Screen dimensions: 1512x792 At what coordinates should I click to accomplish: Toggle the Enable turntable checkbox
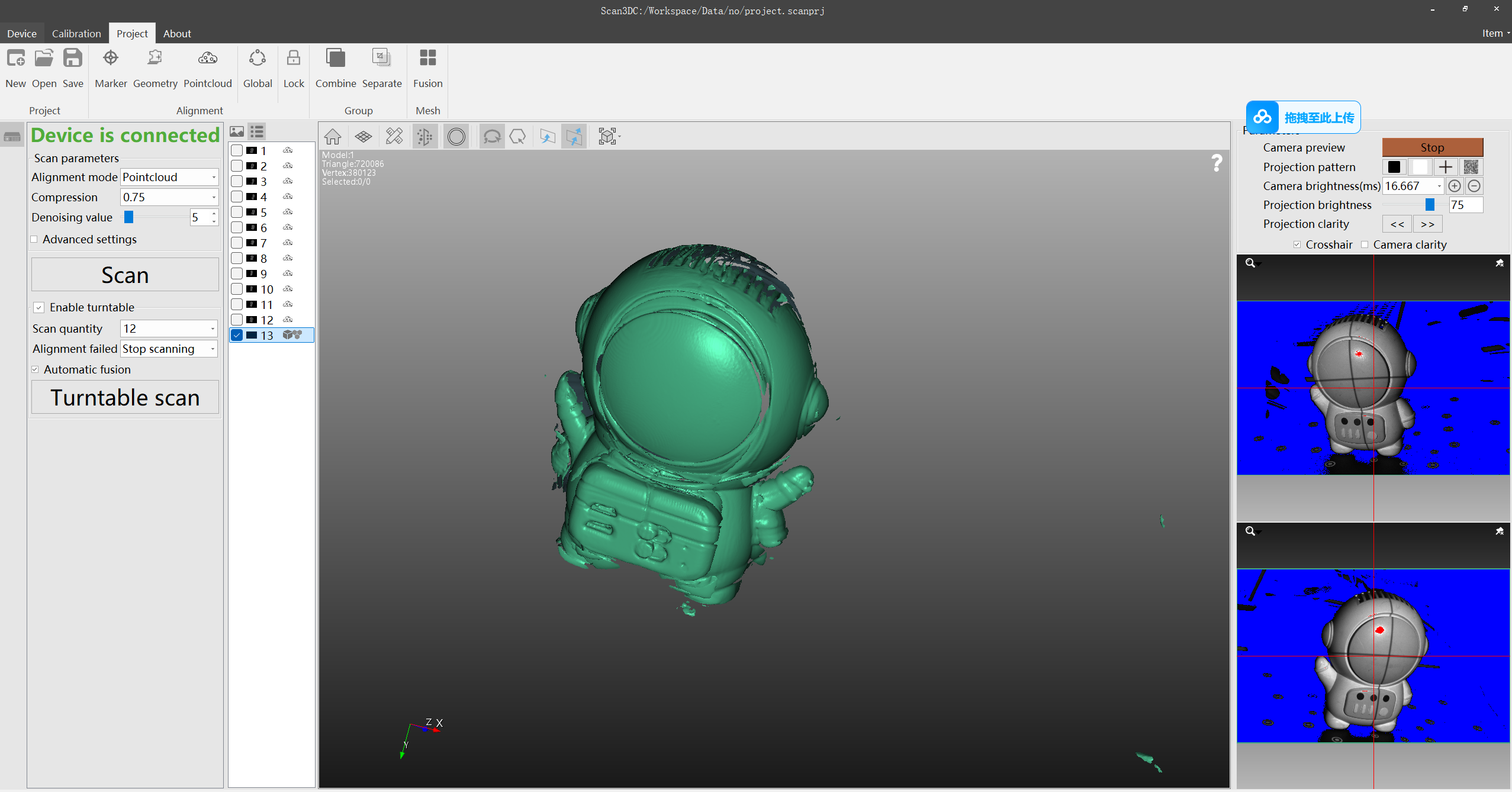[x=39, y=307]
